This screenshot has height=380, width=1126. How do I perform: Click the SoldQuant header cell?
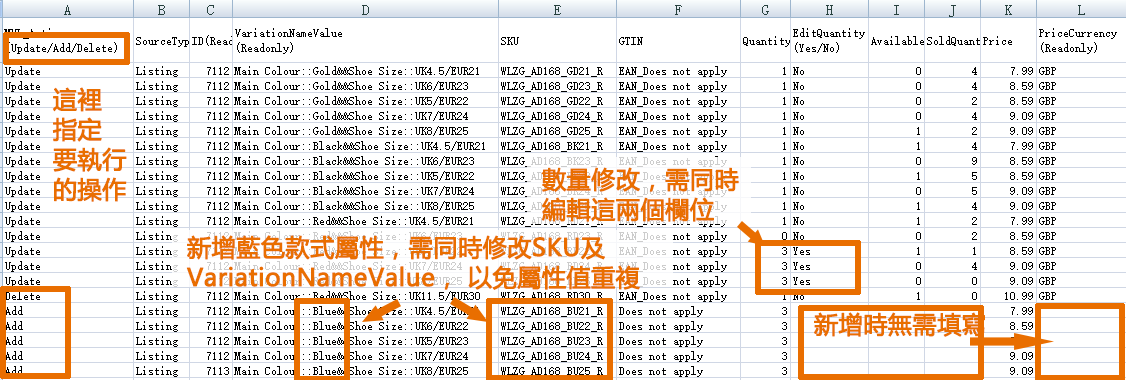[952, 41]
